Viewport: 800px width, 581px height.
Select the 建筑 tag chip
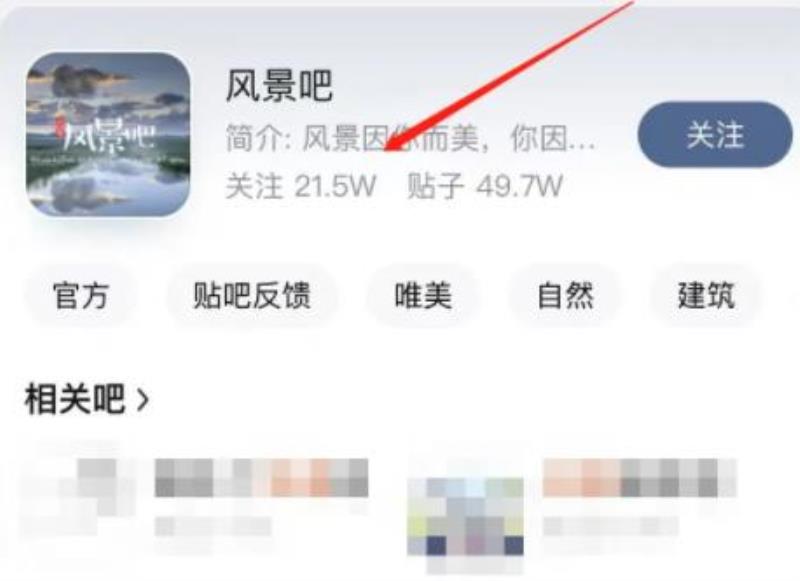(x=706, y=295)
